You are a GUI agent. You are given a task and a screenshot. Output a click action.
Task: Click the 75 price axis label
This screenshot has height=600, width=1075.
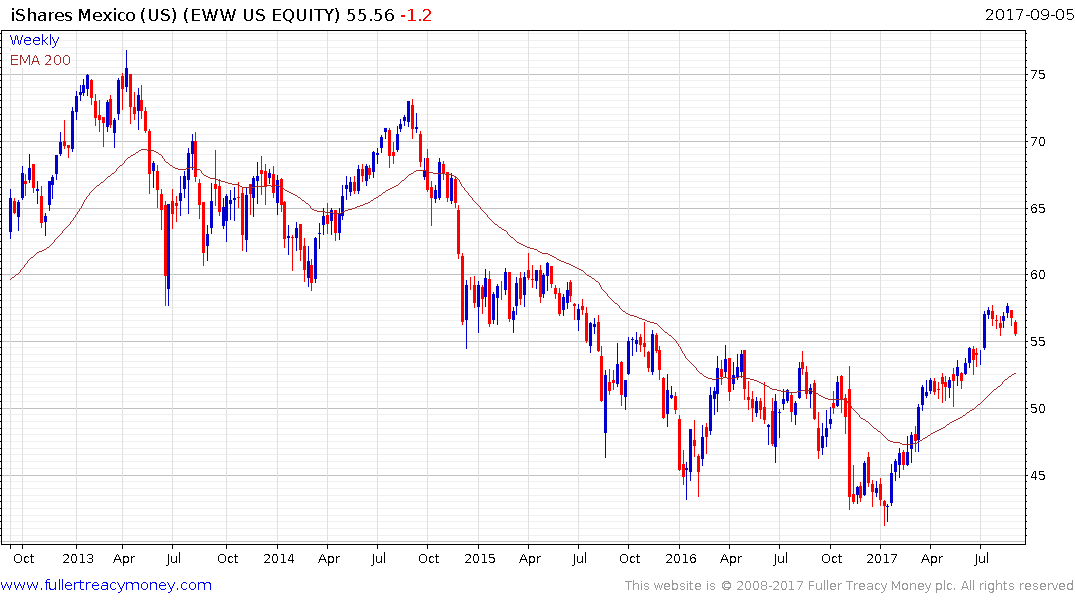pyautogui.click(x=1038, y=75)
